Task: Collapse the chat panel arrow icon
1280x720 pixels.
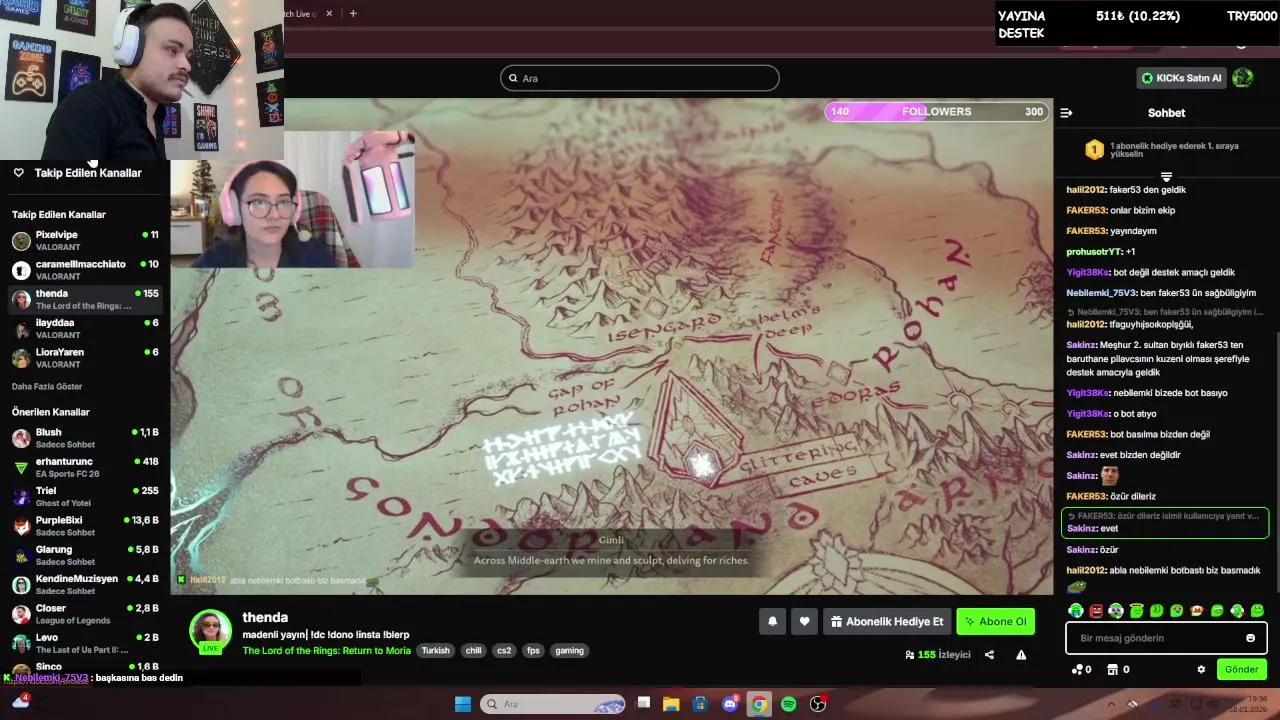Action: (x=1066, y=113)
